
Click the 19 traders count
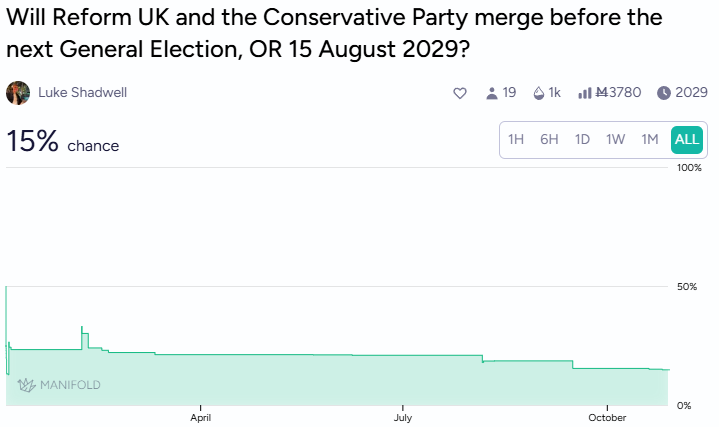(509, 93)
